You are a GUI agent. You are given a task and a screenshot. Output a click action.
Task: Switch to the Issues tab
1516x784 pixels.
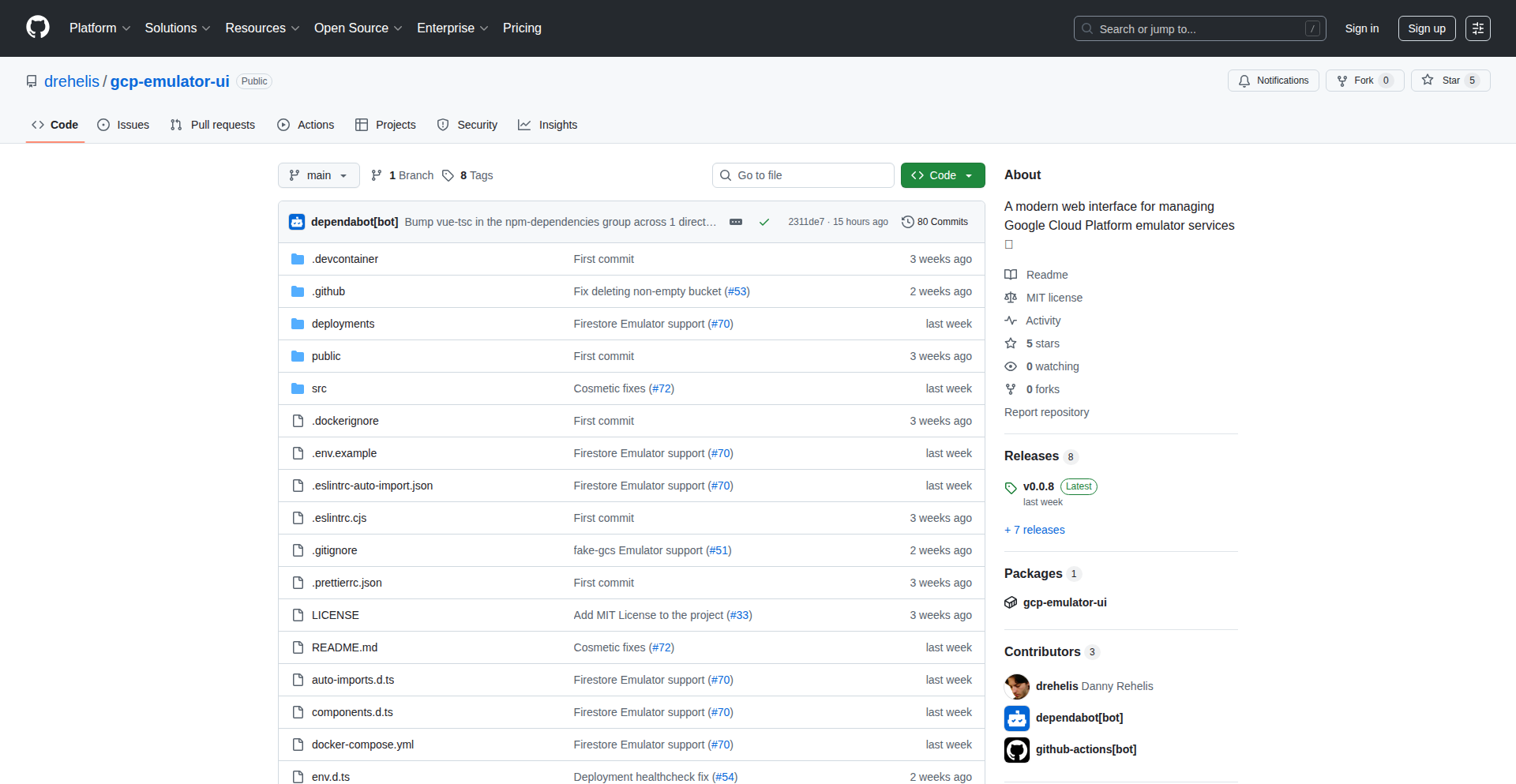tap(123, 125)
